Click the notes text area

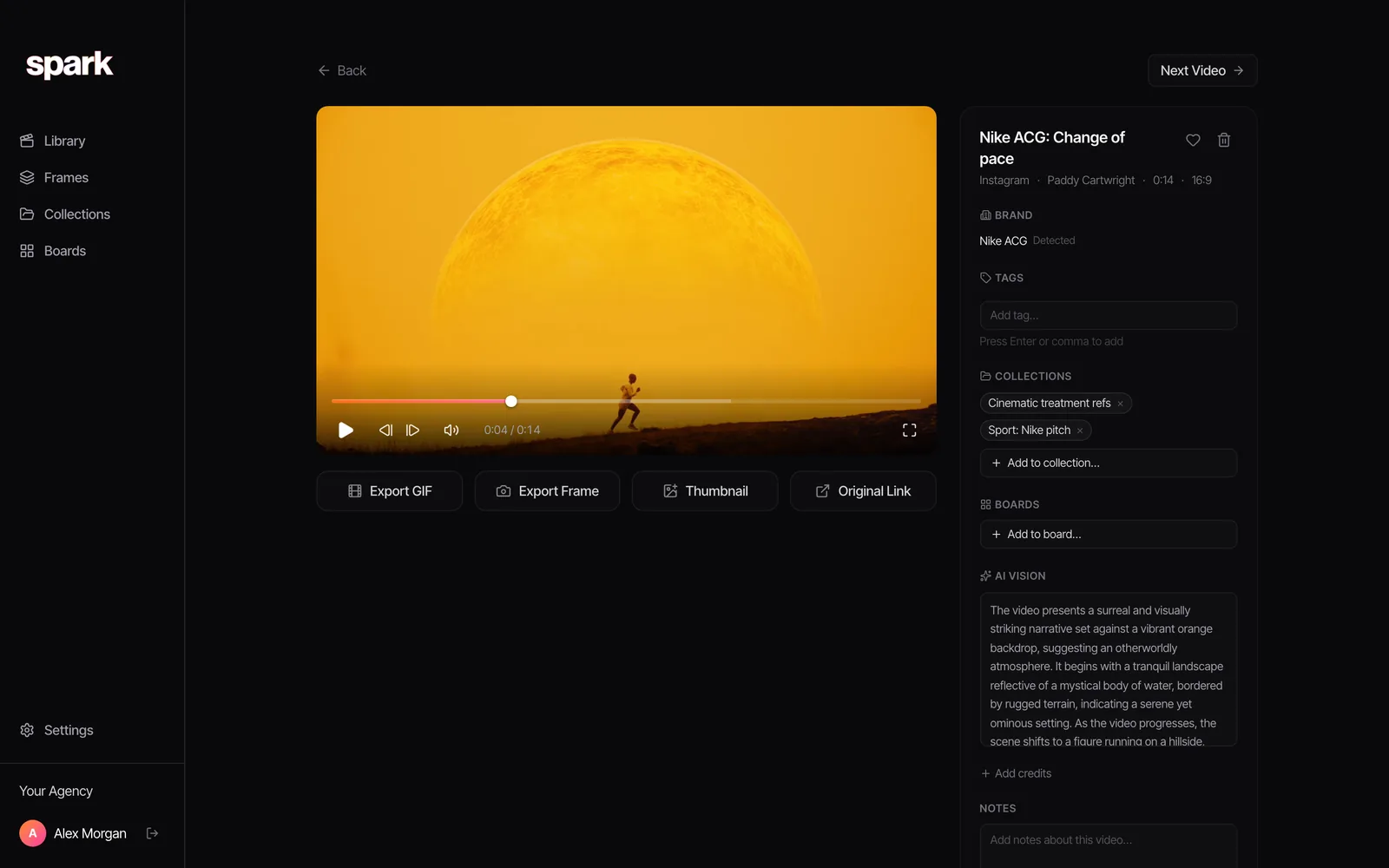click(1109, 846)
